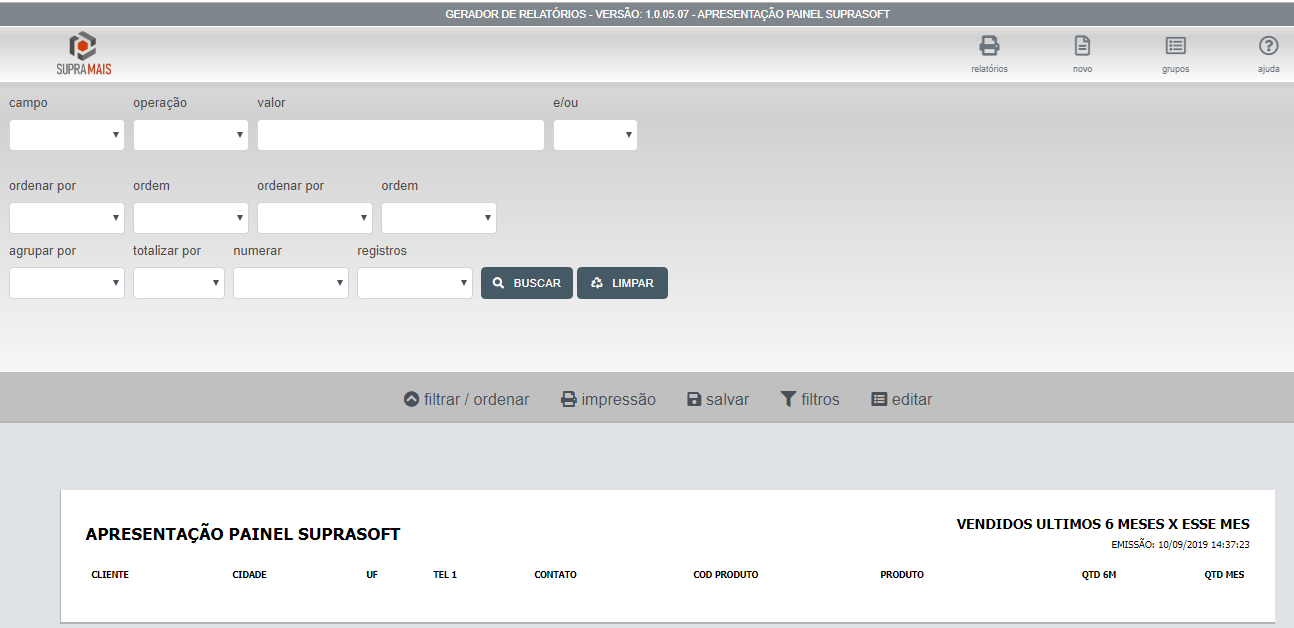
Task: Click into the valor text field
Action: point(401,135)
